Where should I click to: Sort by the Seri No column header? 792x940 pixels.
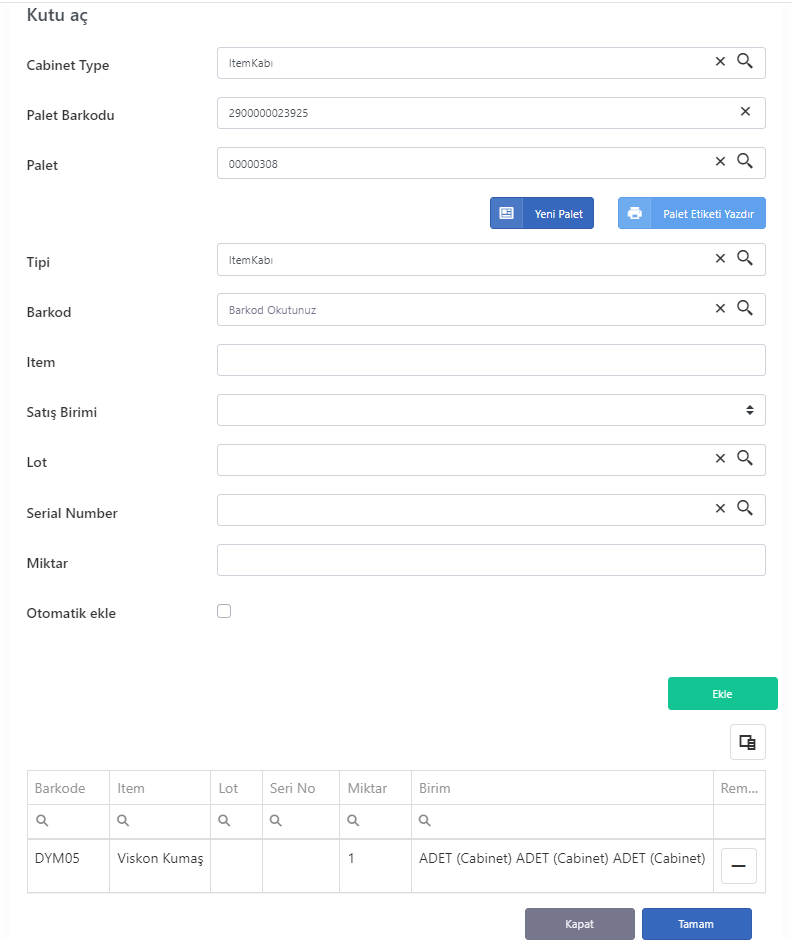click(301, 788)
